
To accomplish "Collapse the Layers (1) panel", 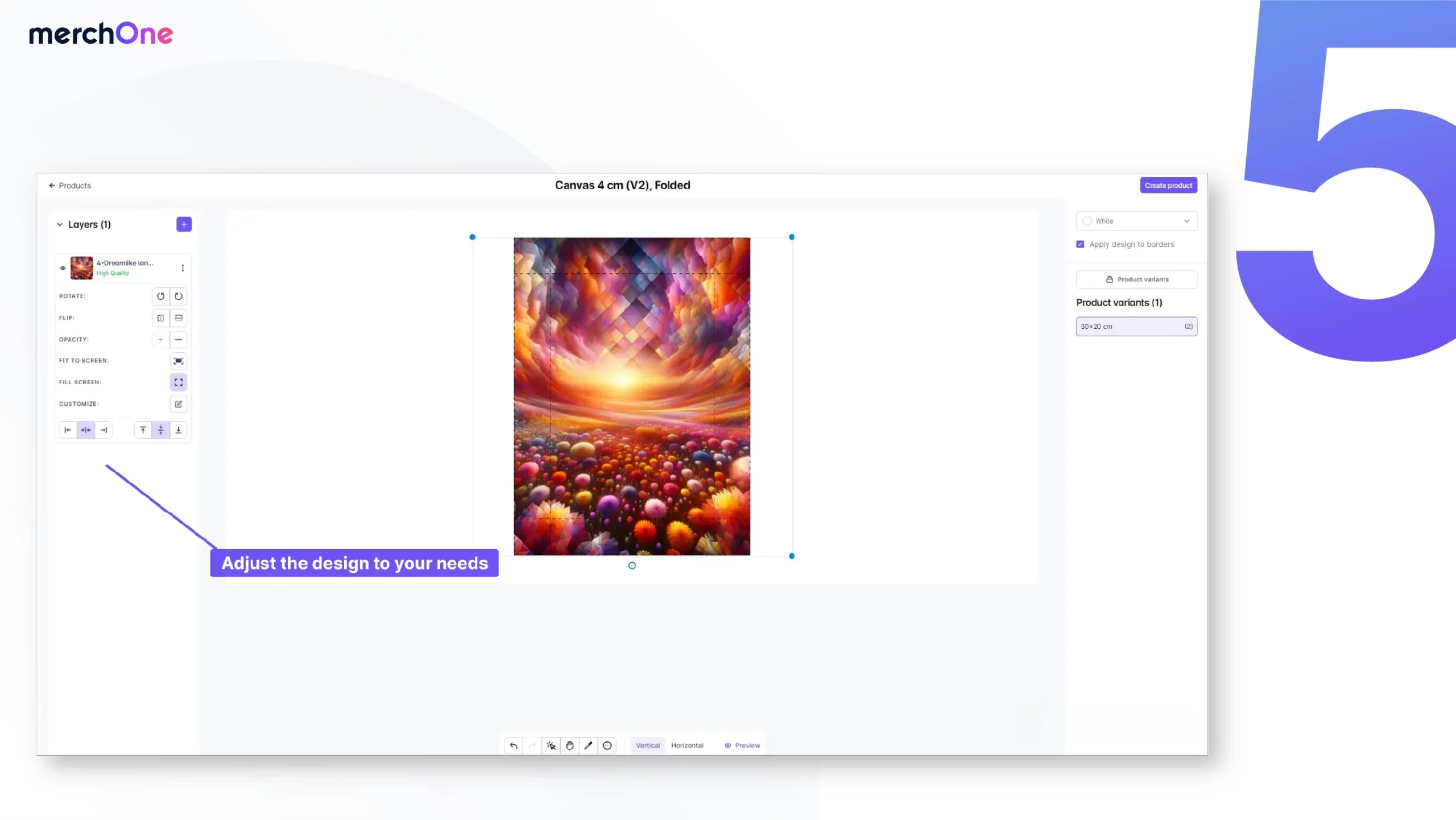I will (x=60, y=225).
